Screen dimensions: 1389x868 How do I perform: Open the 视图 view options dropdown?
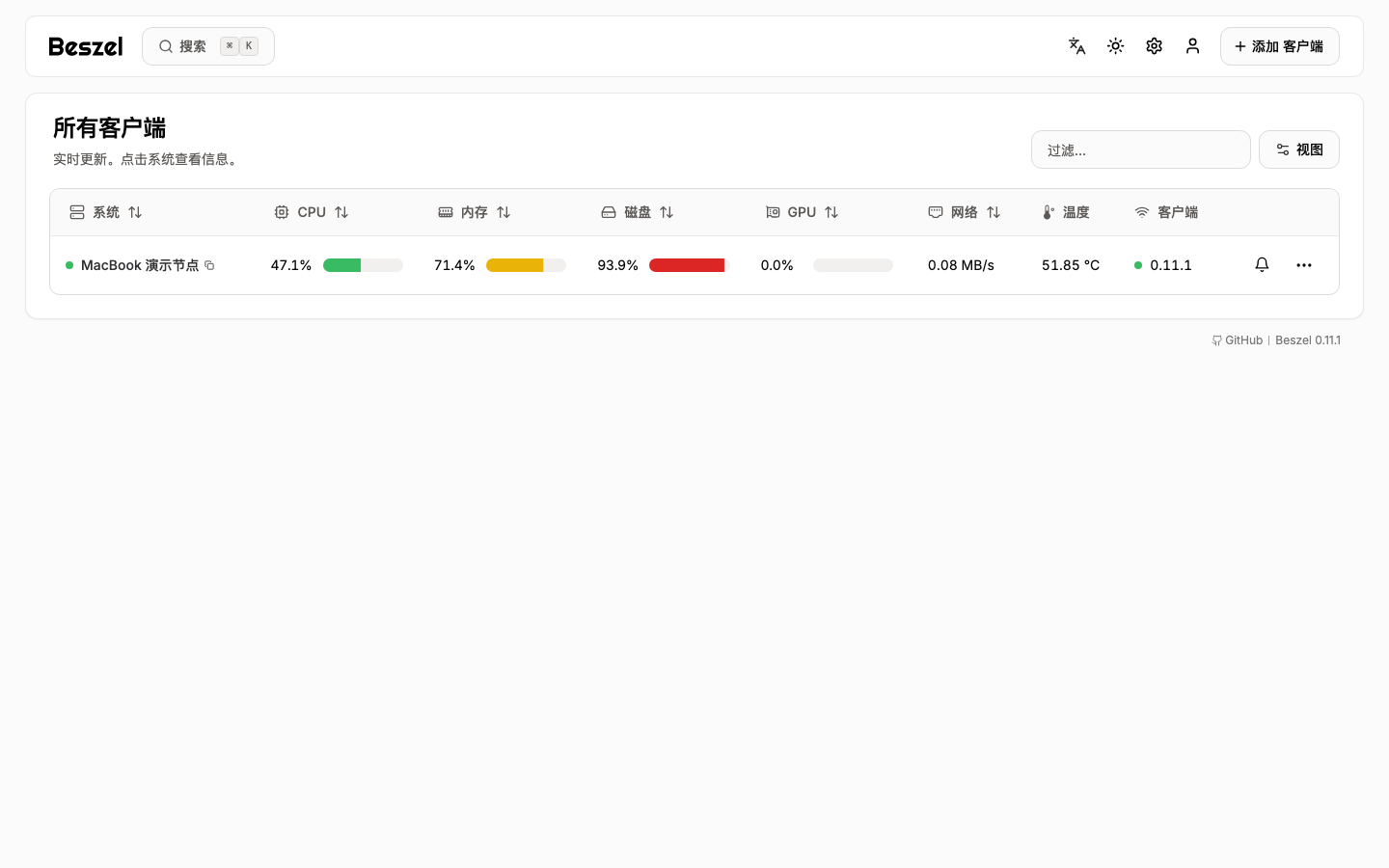pos(1299,149)
